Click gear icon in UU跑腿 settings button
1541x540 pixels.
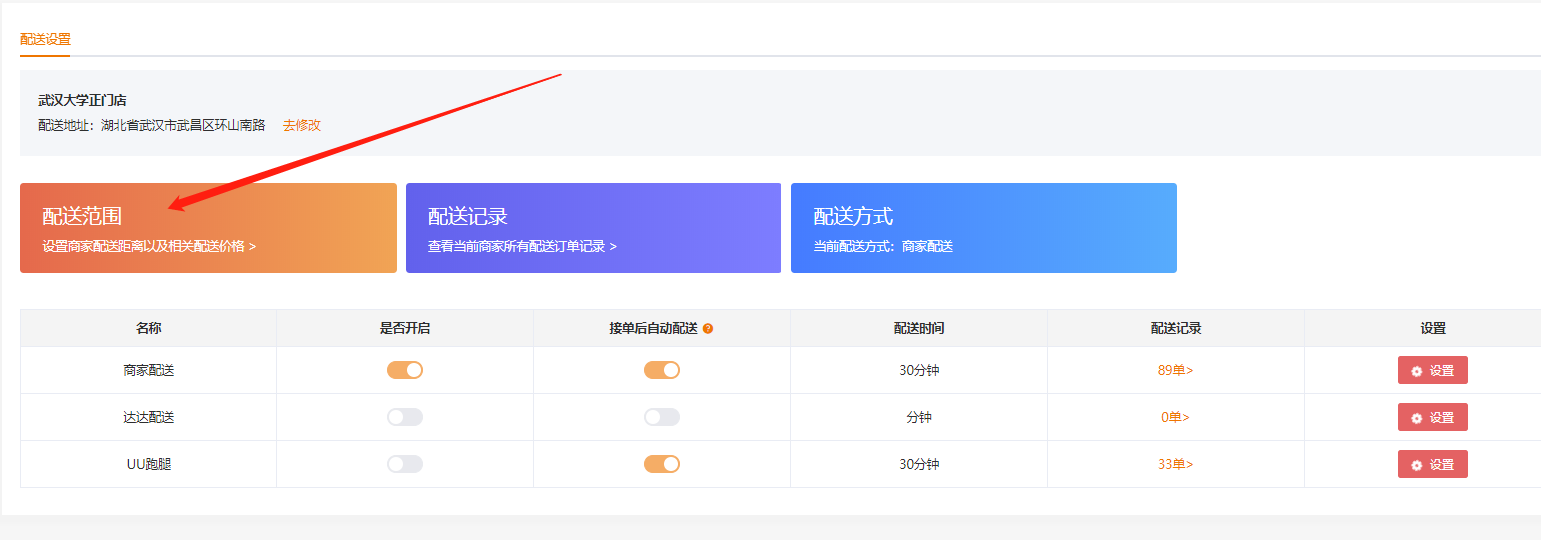pos(1416,465)
